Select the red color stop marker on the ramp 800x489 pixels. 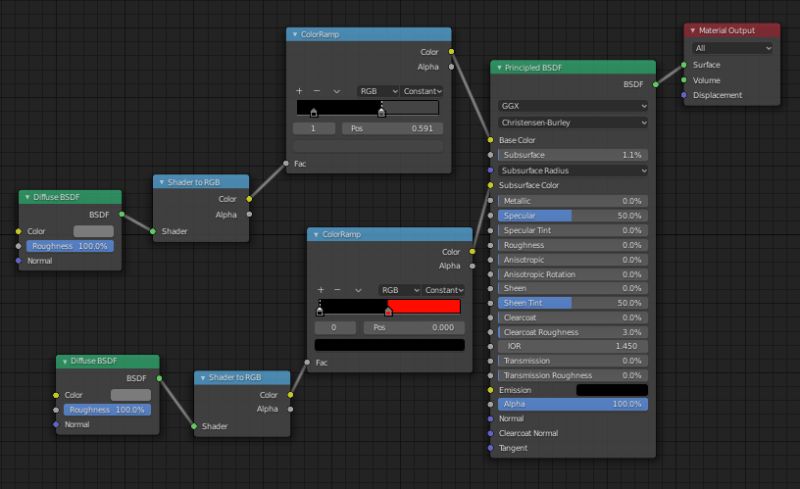388,311
